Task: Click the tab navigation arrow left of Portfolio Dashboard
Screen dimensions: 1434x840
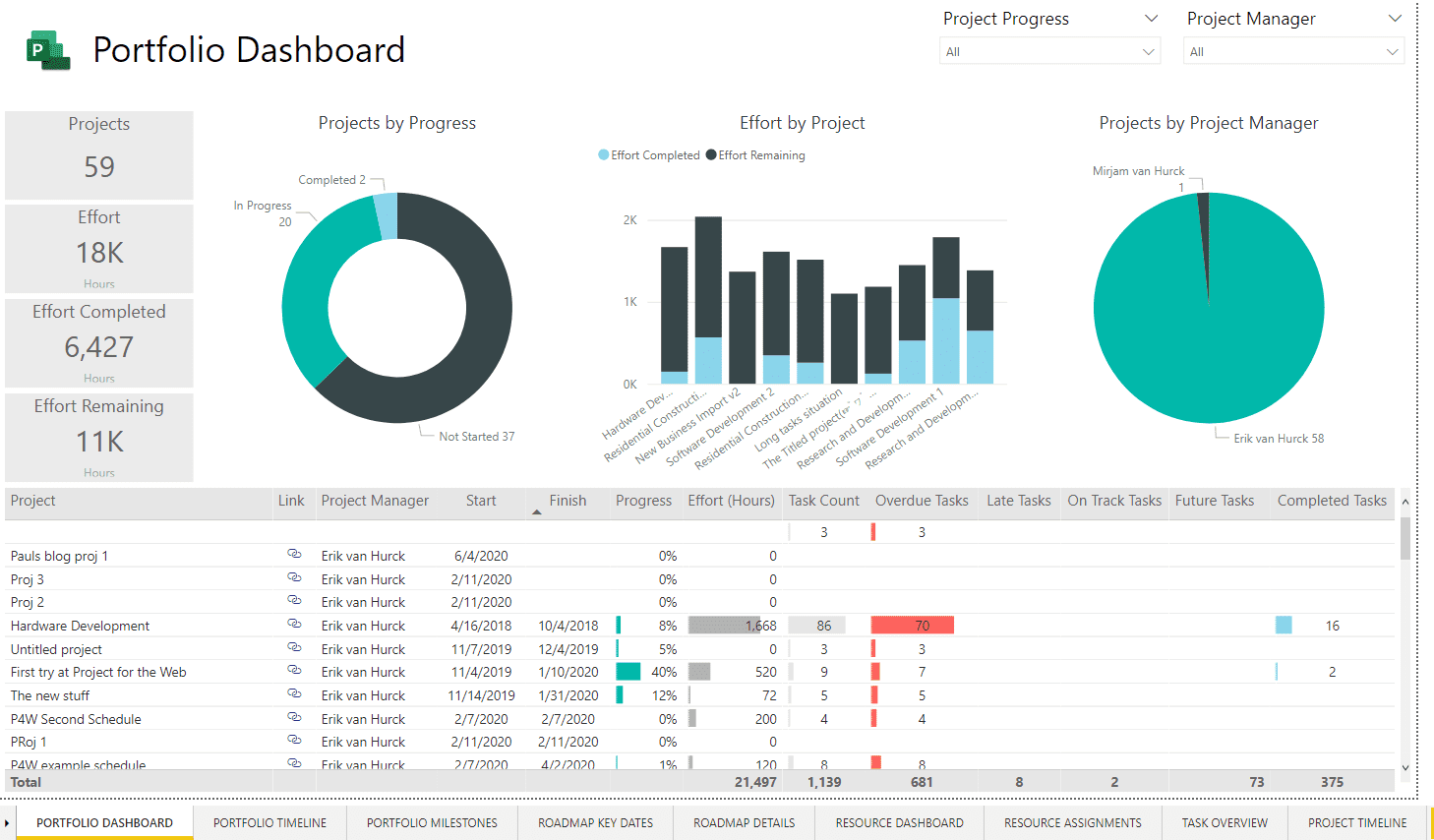Action: coord(7,823)
